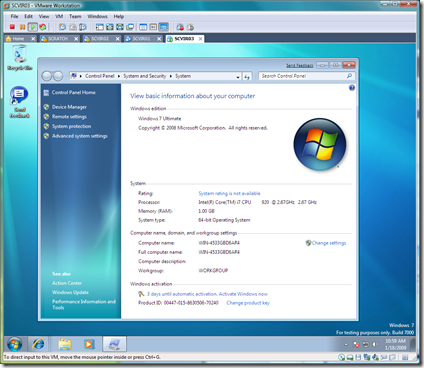Expand the address bar history dropdown
The image size is (424, 368).
click(x=238, y=77)
